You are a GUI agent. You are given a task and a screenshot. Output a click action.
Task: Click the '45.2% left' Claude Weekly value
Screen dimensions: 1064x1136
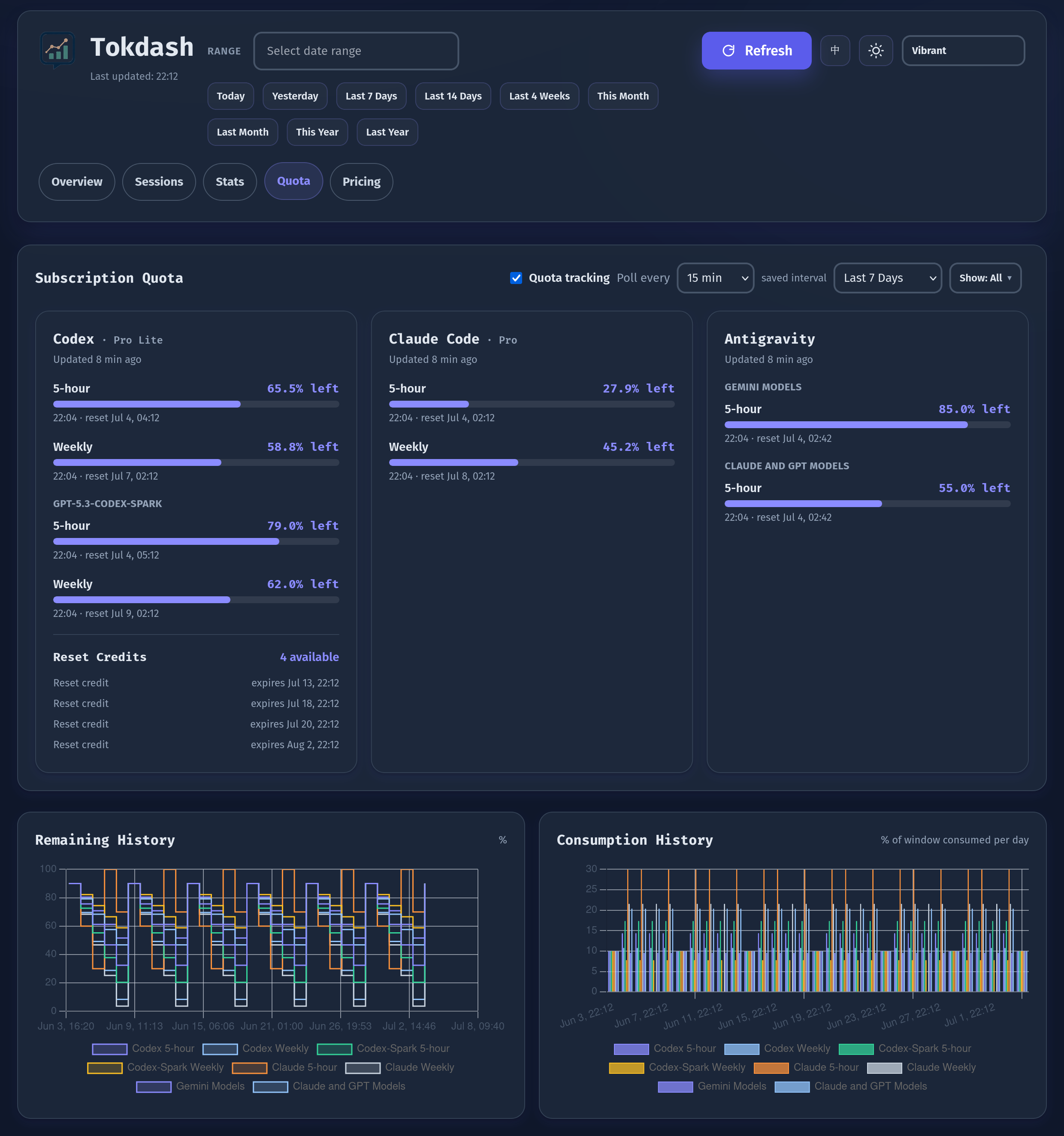tap(638, 447)
